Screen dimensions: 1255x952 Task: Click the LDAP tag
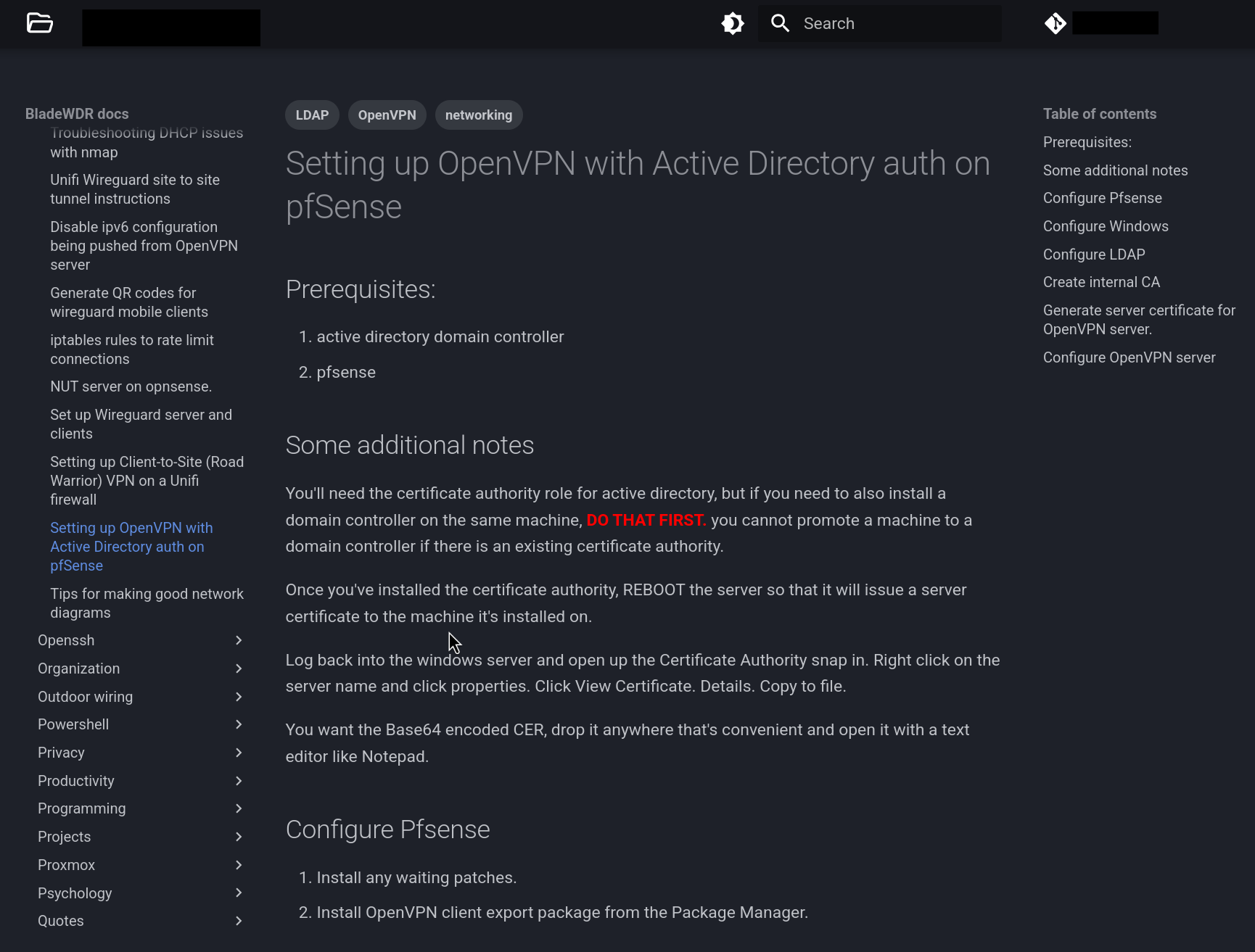click(312, 115)
